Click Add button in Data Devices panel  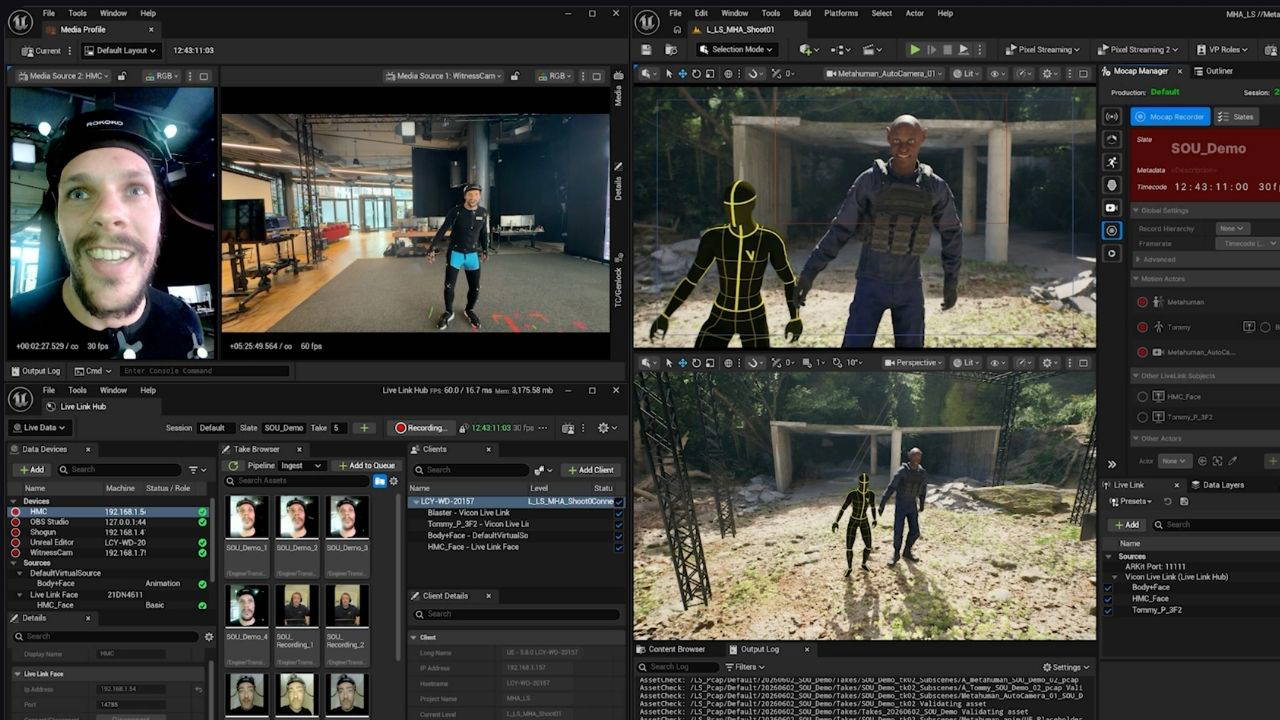[x=31, y=470]
